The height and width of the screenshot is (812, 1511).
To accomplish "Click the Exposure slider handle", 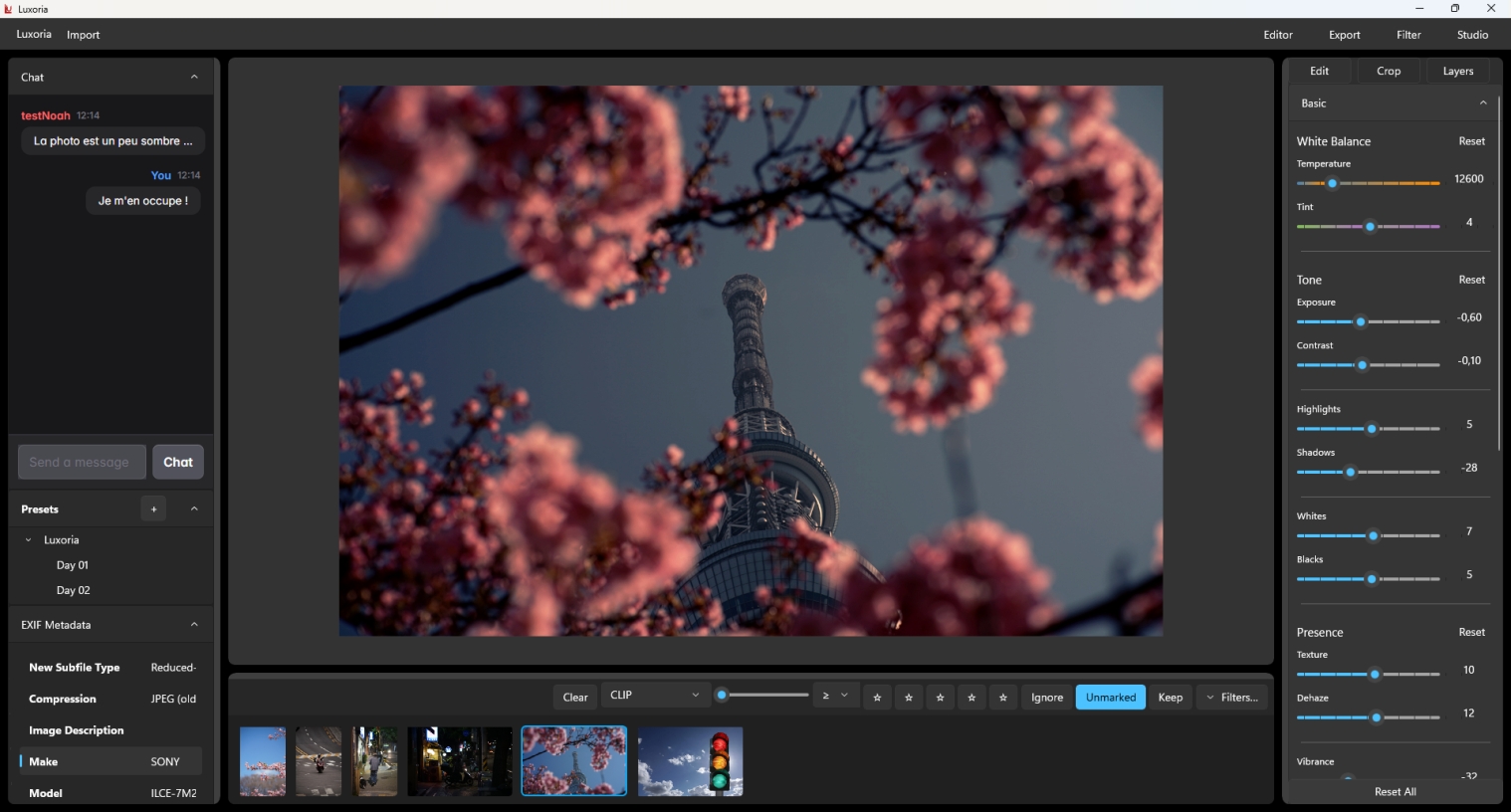I will point(1361,322).
